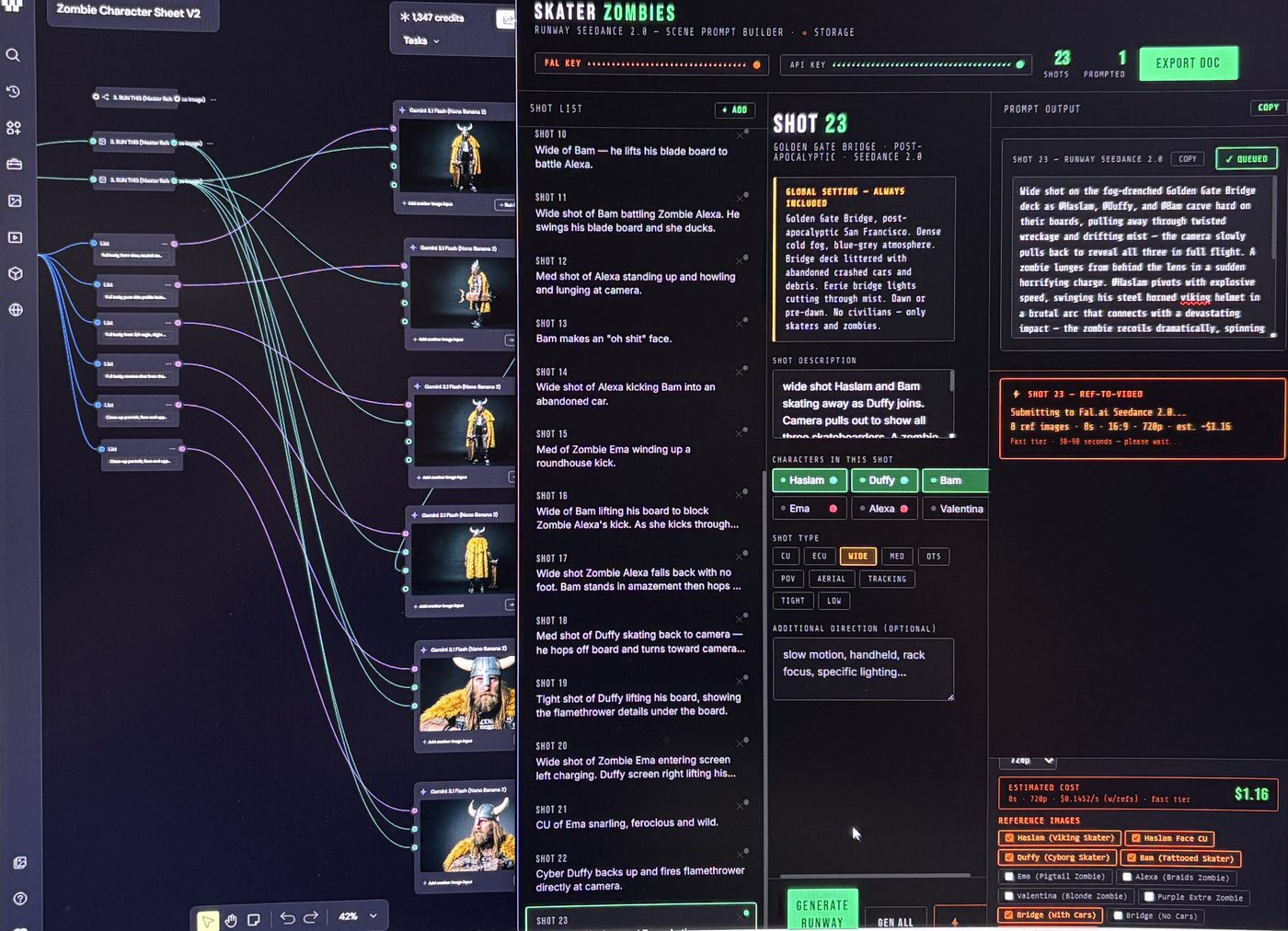Viewport: 1288px width, 931px height.
Task: Select the ECU shot type
Action: [x=820, y=557]
